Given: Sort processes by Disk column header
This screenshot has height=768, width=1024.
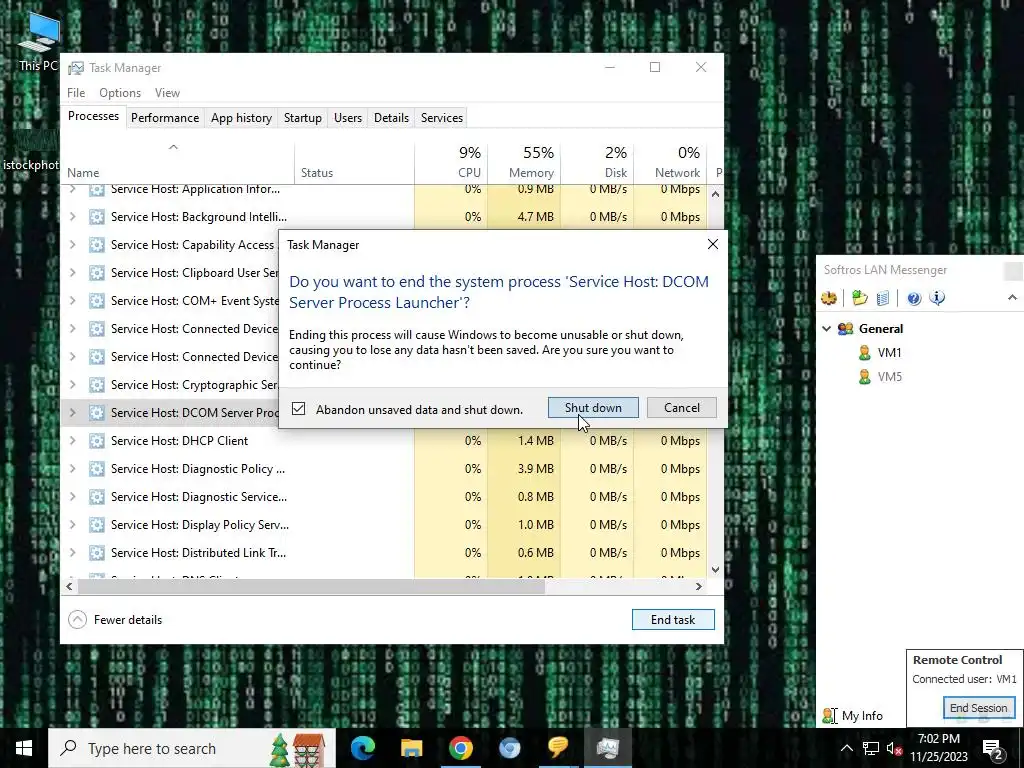Looking at the screenshot, I should [597, 162].
